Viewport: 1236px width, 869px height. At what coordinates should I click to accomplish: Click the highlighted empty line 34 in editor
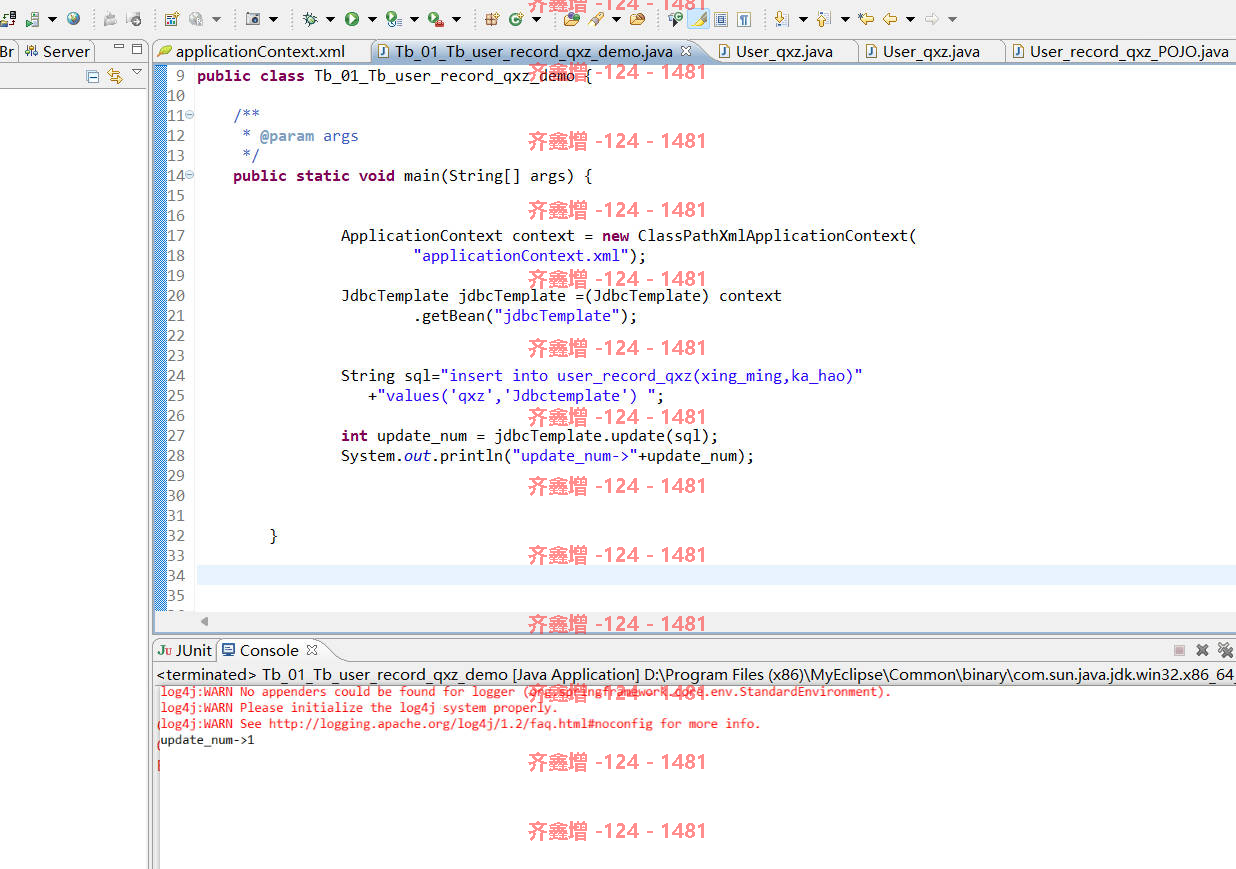coord(716,575)
